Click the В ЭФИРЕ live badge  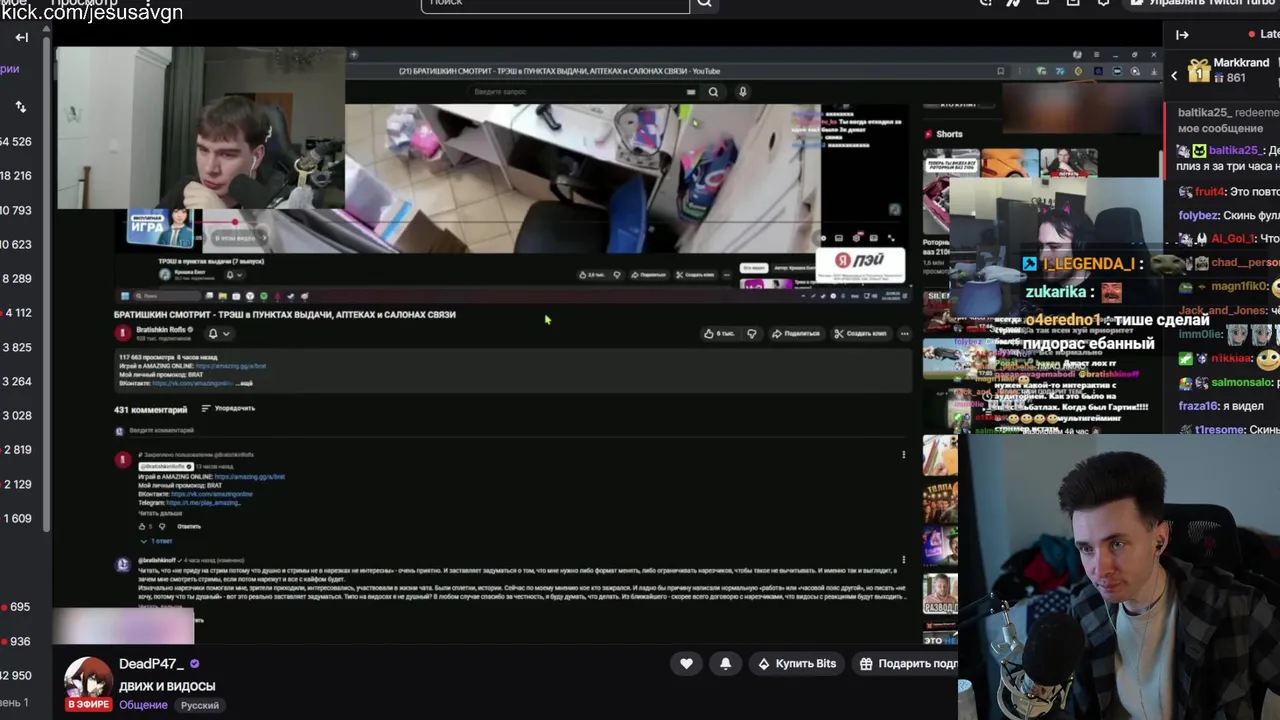88,704
